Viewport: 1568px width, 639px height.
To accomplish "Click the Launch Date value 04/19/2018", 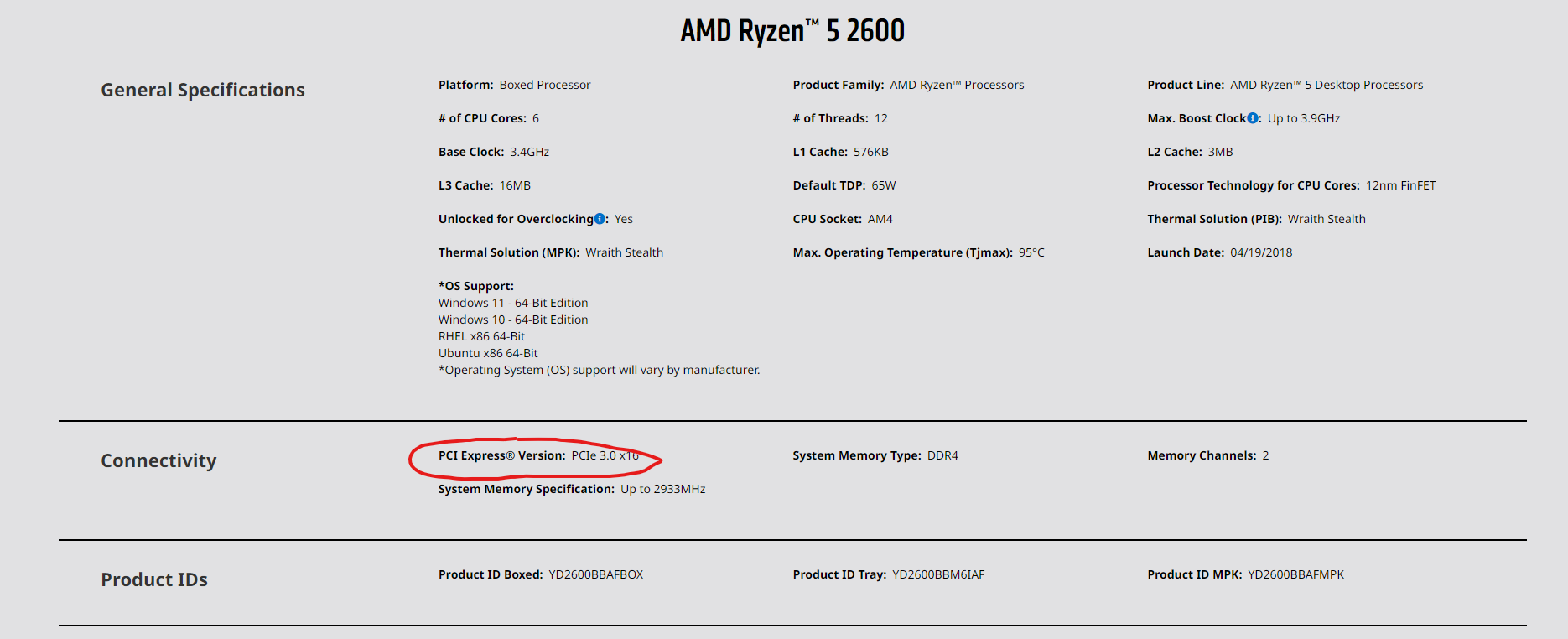I will point(1261,252).
